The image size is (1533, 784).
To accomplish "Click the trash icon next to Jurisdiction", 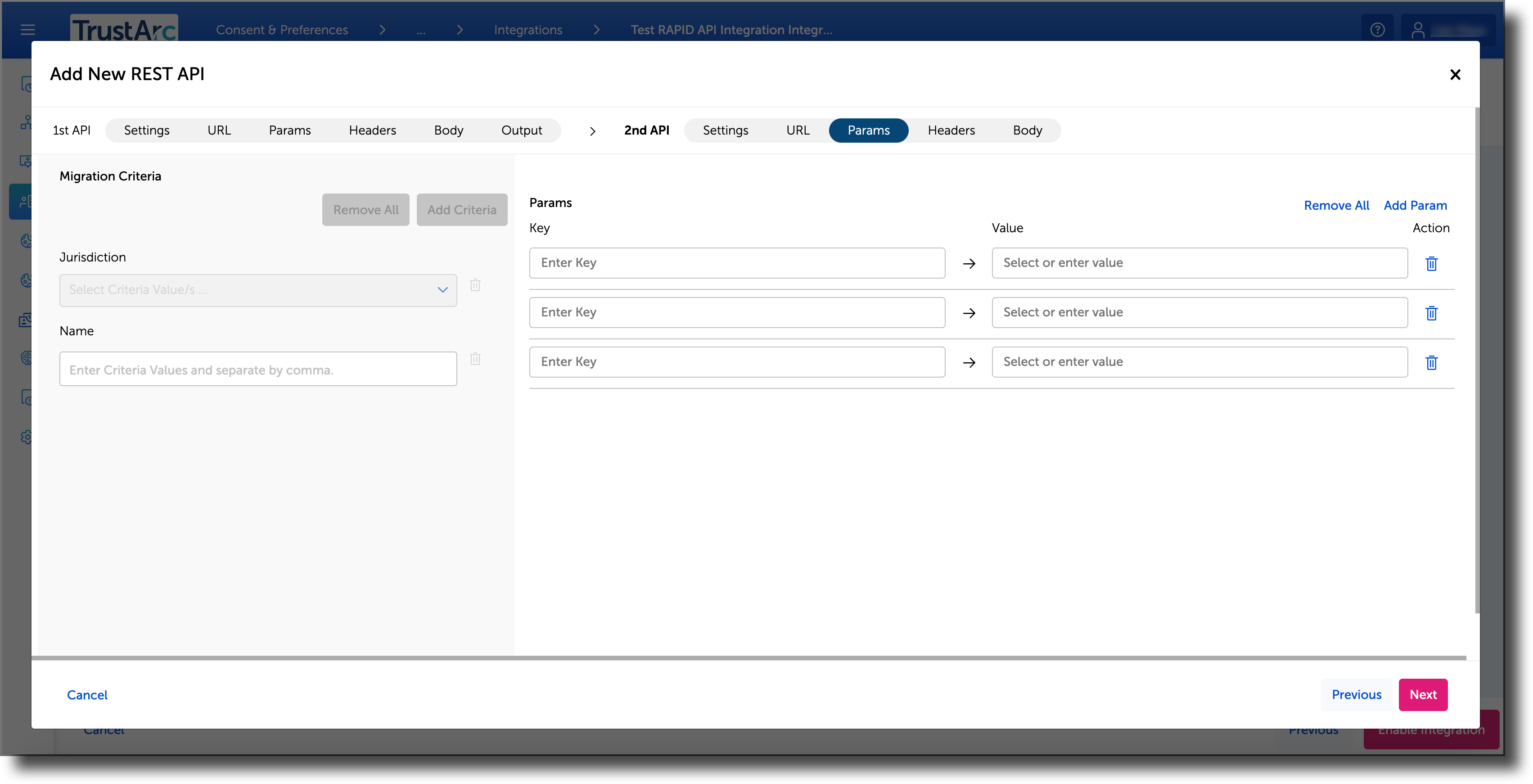I will pyautogui.click(x=475, y=284).
